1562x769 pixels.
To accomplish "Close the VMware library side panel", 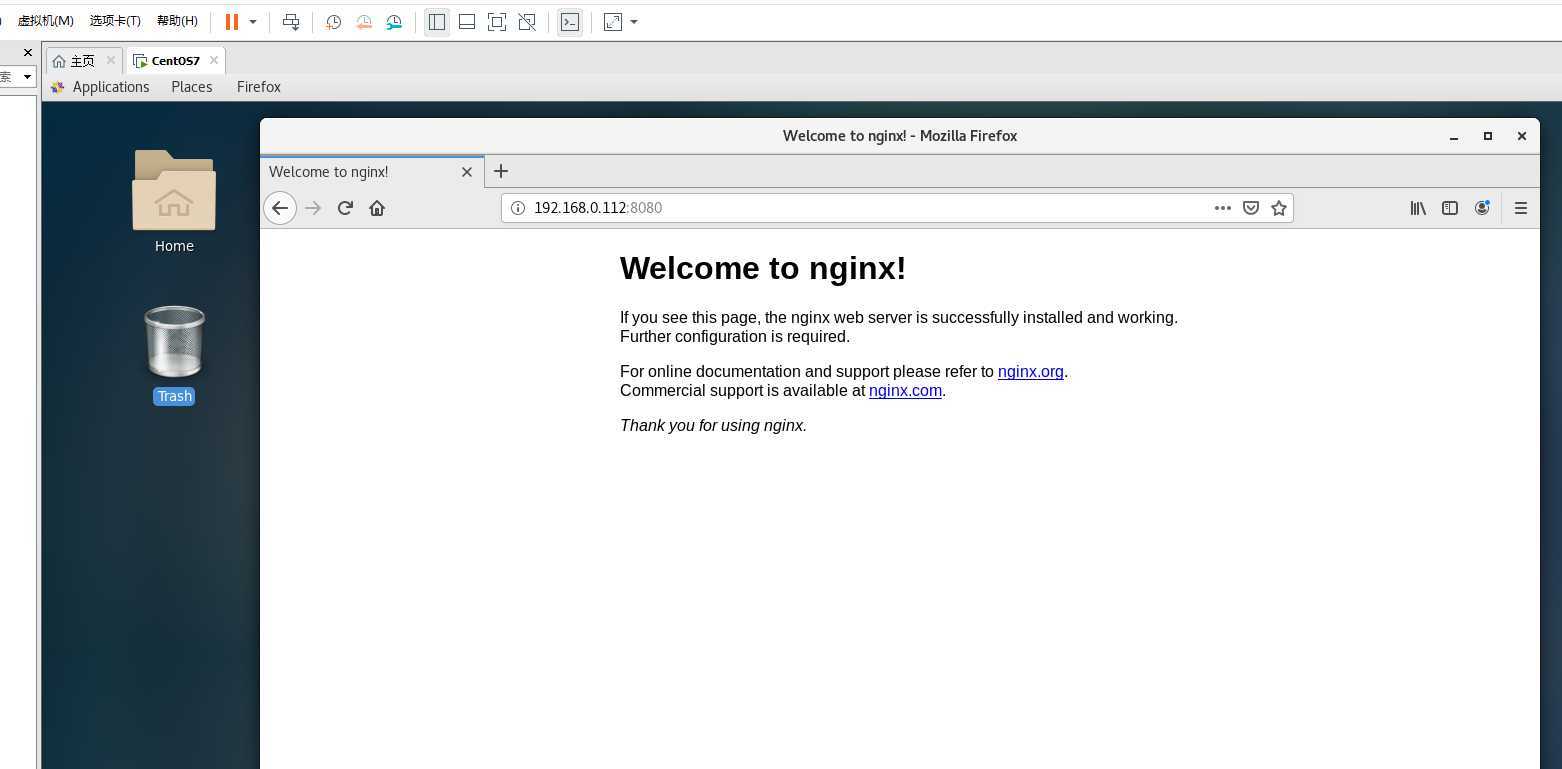I will coord(28,52).
